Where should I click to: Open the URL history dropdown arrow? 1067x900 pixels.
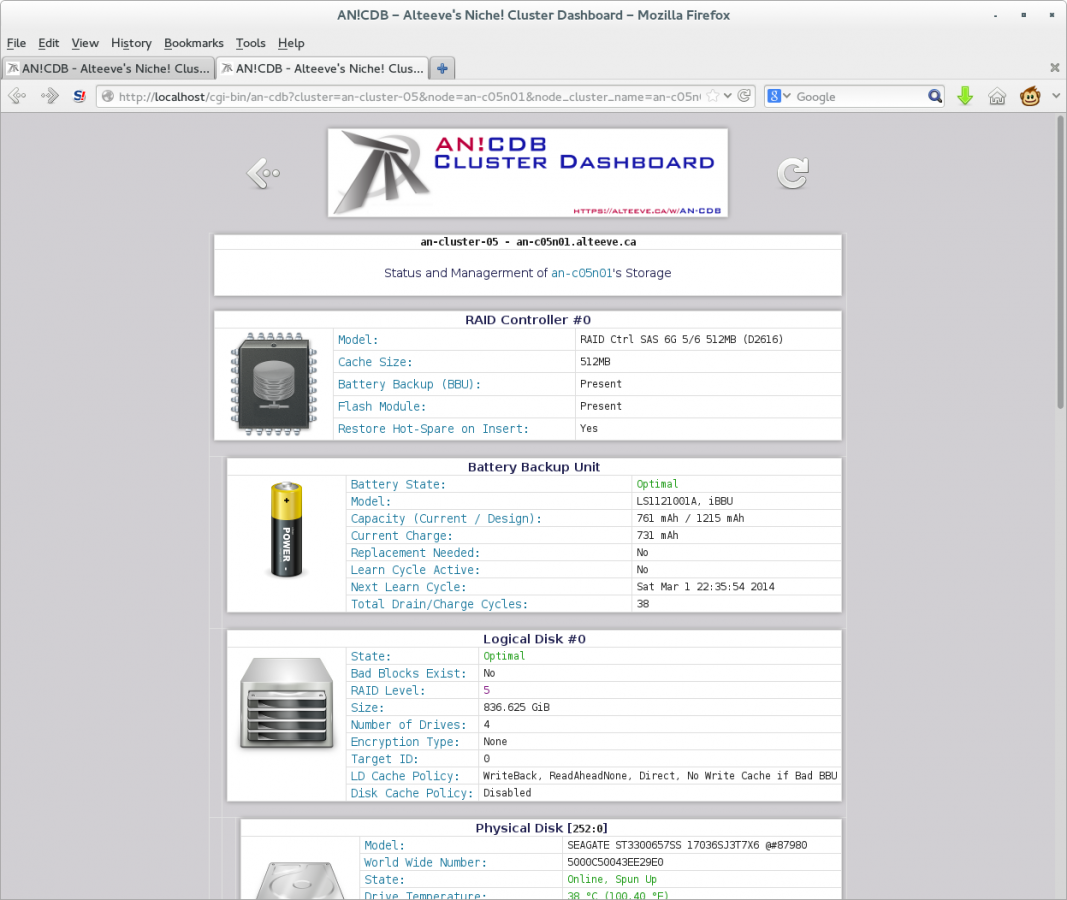[728, 96]
